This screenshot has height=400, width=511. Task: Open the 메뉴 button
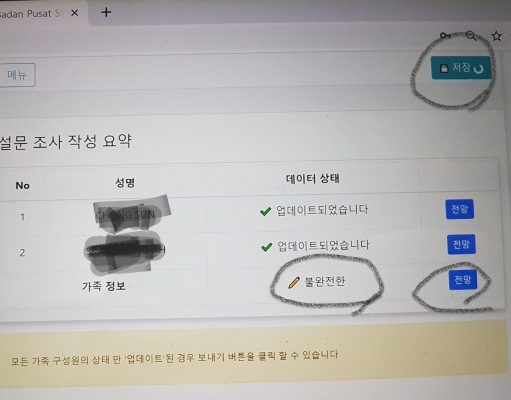(x=17, y=75)
